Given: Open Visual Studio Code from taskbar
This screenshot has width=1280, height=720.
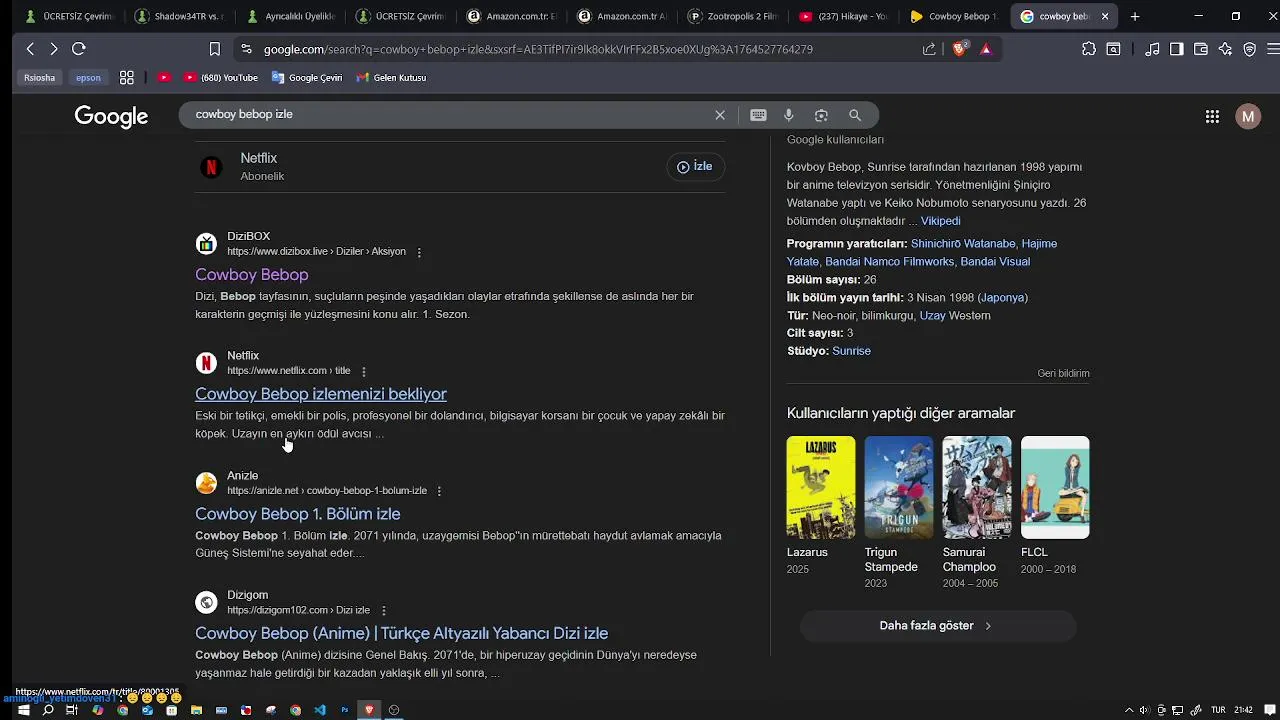Looking at the screenshot, I should (320, 710).
